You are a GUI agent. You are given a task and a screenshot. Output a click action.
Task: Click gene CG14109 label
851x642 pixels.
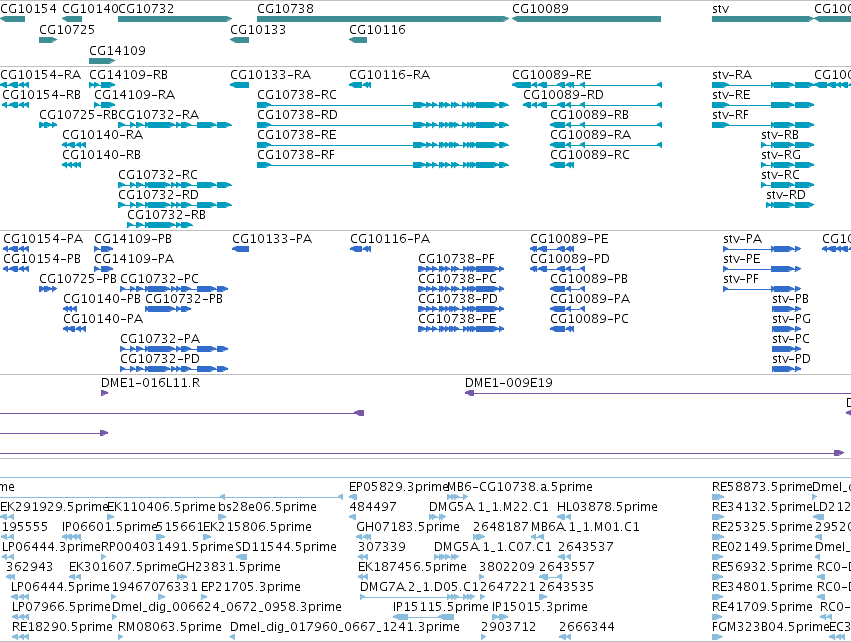(x=117, y=50)
